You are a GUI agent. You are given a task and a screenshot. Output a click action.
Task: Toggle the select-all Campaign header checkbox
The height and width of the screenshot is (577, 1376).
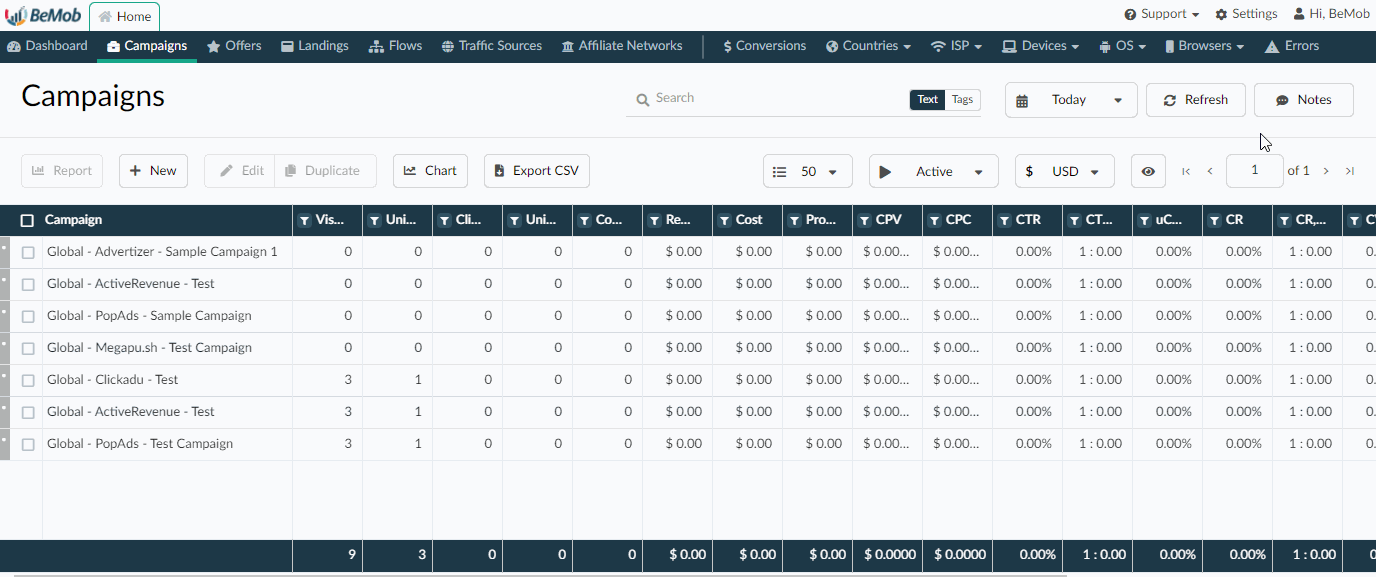pos(27,220)
